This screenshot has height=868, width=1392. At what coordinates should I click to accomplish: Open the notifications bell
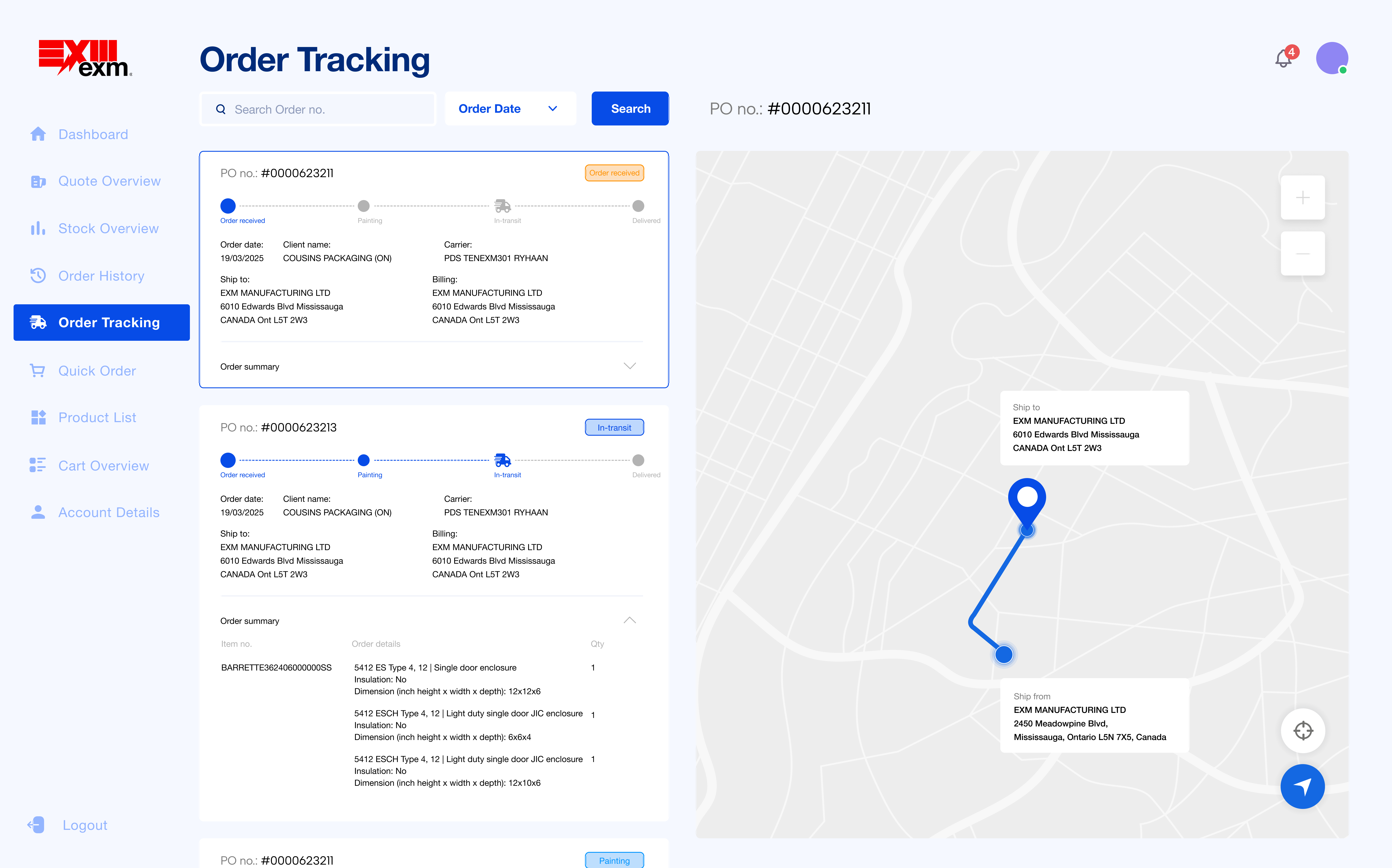coord(1283,58)
